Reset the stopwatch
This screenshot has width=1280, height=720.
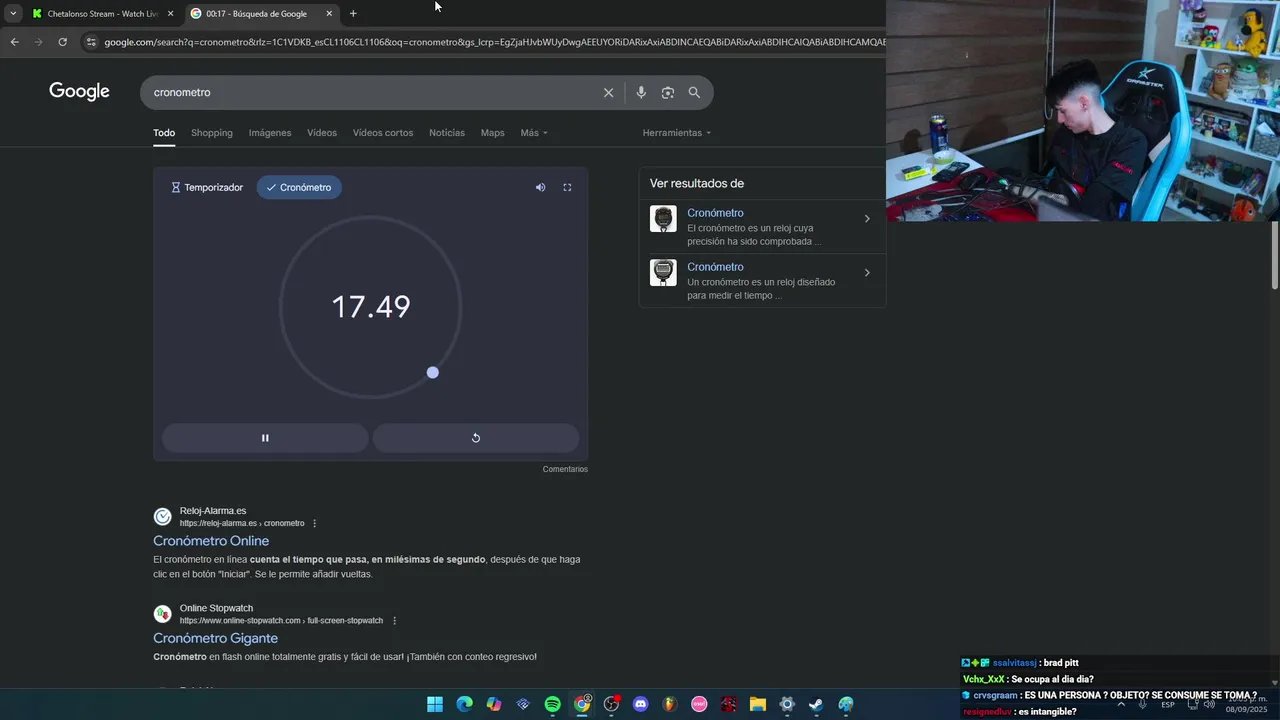pos(476,438)
